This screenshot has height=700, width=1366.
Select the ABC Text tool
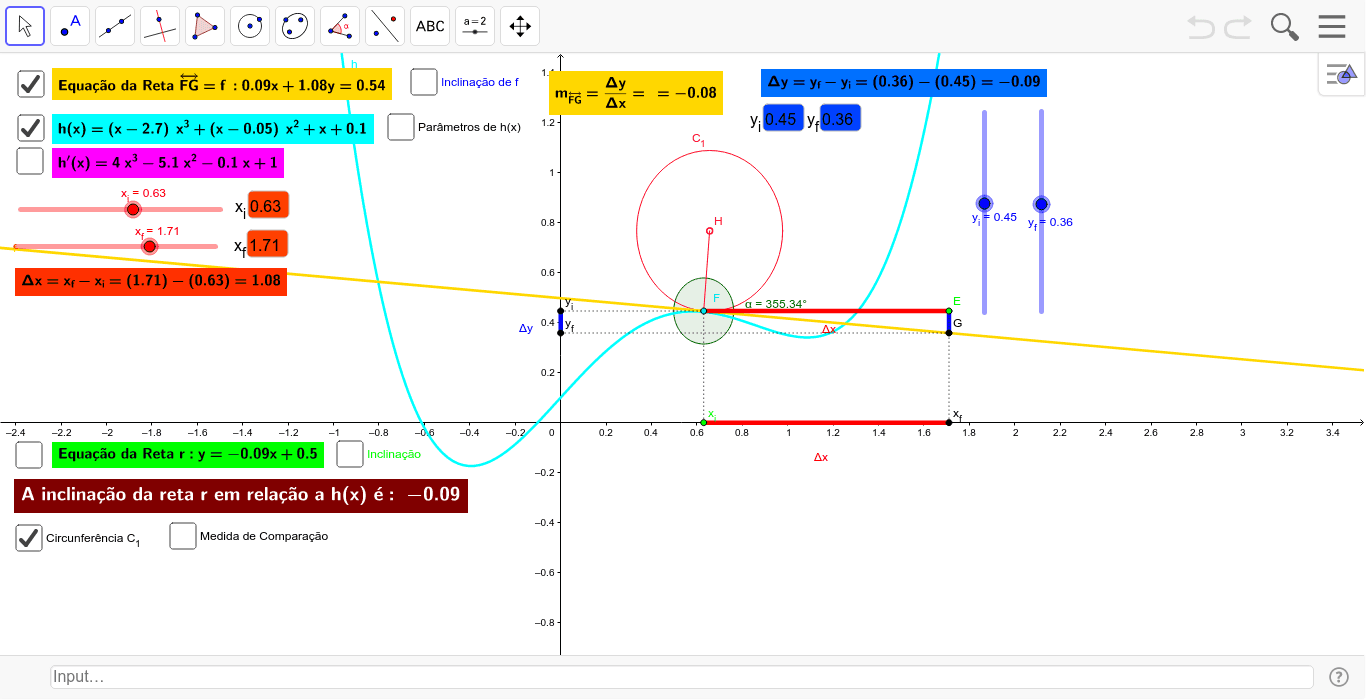[430, 26]
